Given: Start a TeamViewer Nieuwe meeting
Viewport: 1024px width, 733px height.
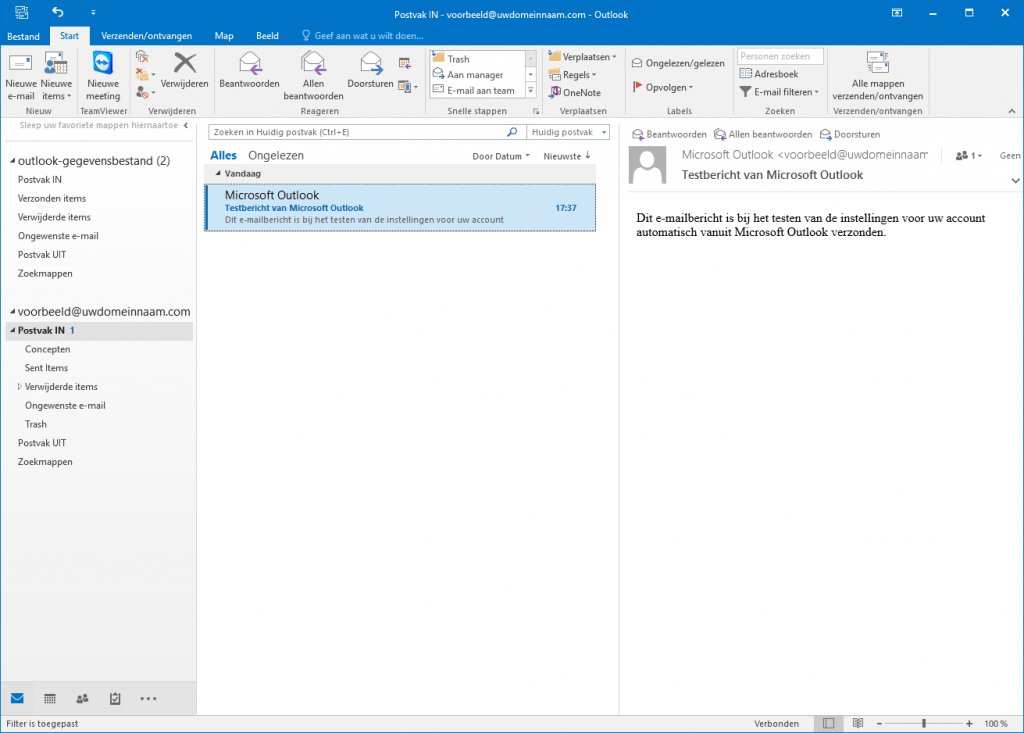Looking at the screenshot, I should (103, 76).
